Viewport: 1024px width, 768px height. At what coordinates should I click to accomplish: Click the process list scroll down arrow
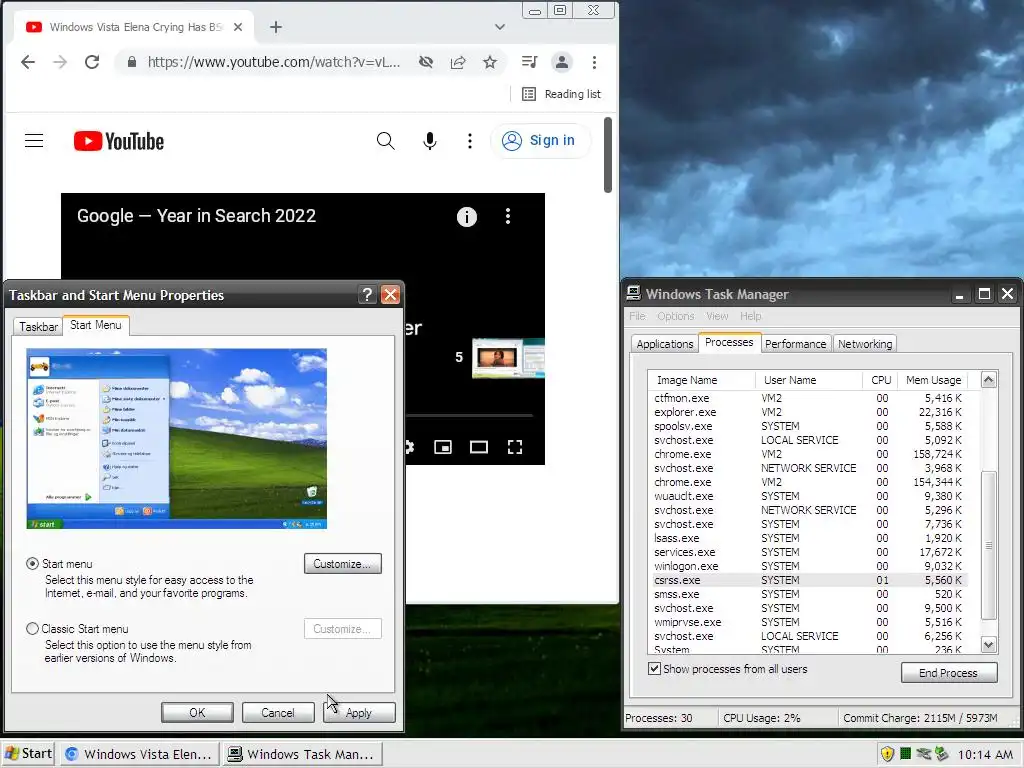pyautogui.click(x=989, y=645)
